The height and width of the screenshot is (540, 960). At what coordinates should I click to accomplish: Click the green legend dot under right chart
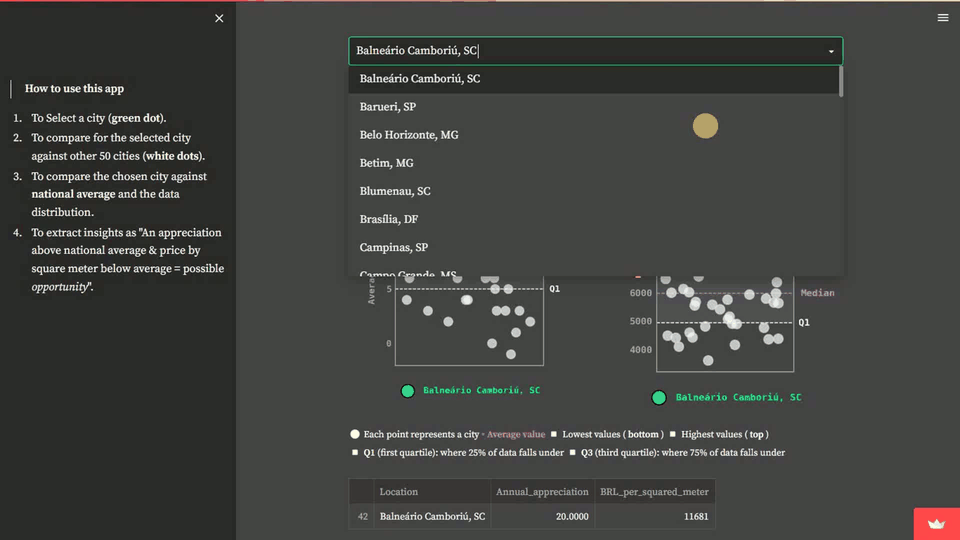click(x=659, y=397)
